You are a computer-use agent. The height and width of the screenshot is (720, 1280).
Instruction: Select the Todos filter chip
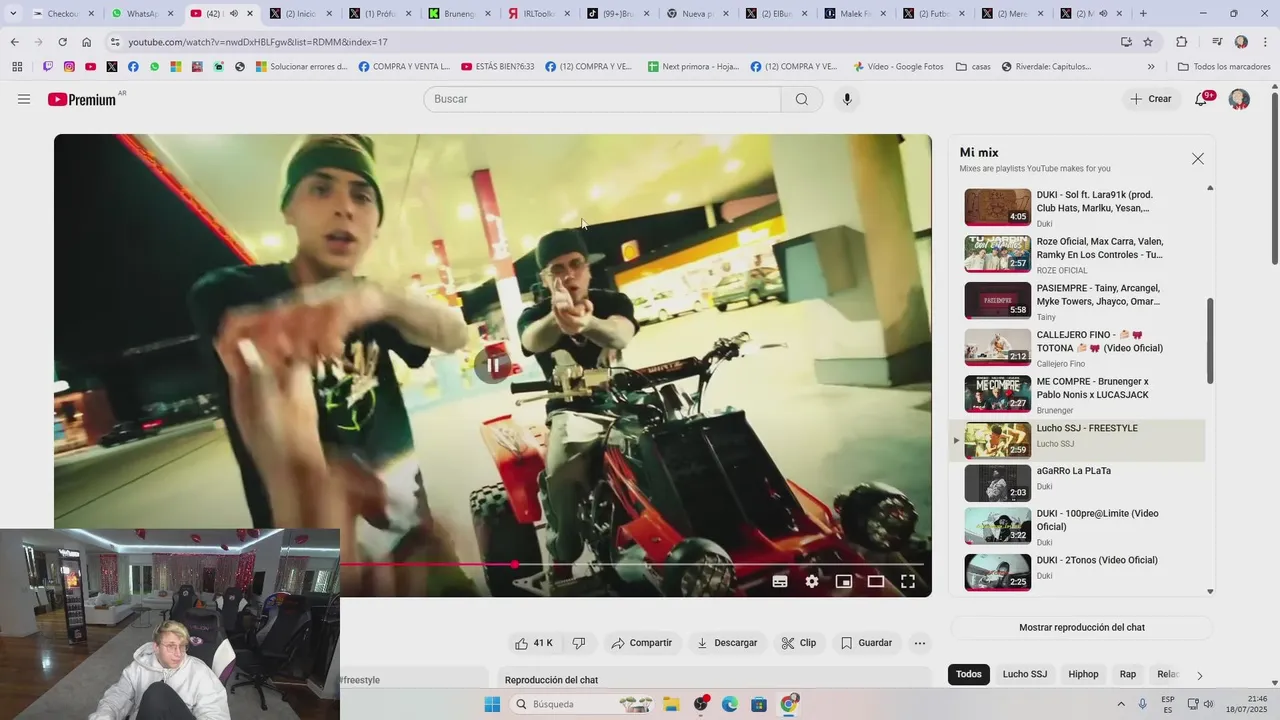(x=969, y=674)
